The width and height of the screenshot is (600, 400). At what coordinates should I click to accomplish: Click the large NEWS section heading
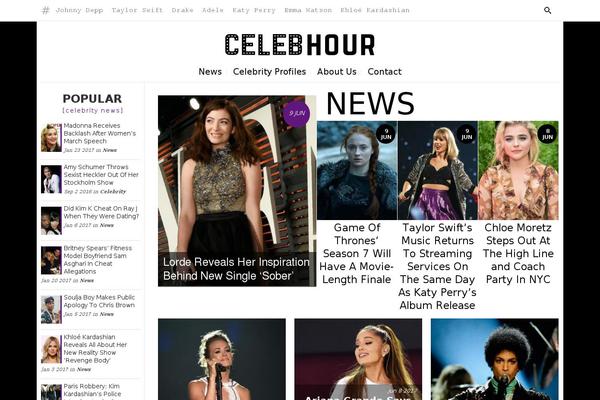370,103
